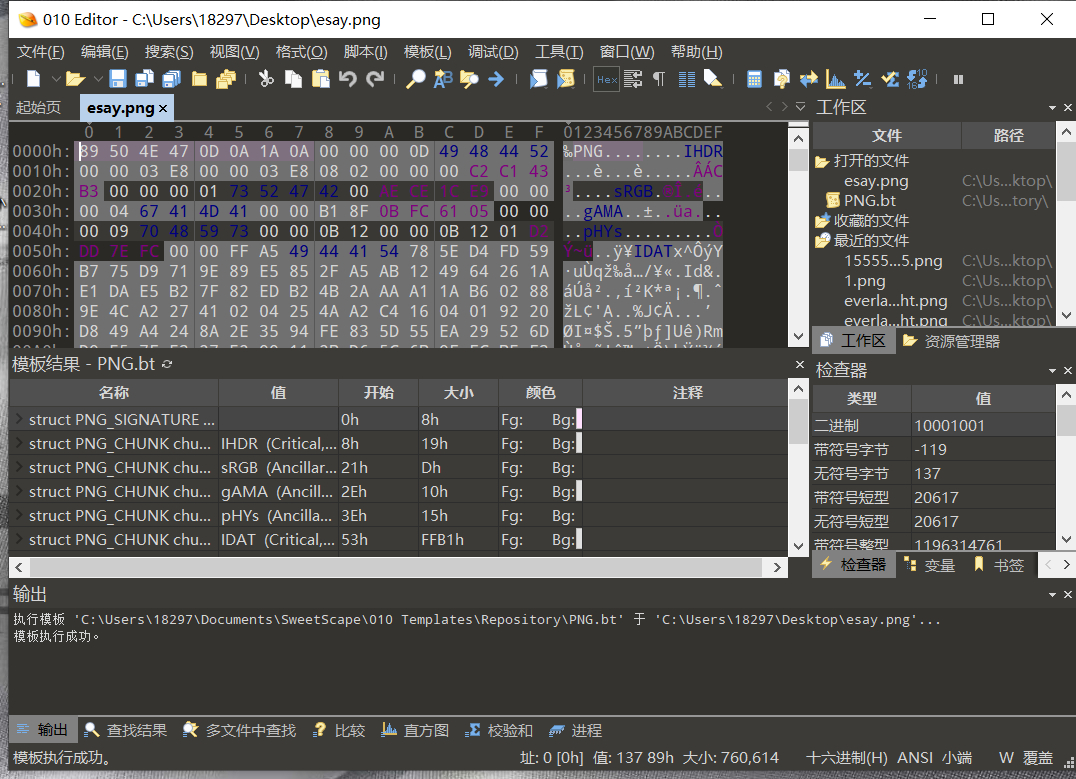This screenshot has width=1076, height=779.
Task: Save the file with the floppy icon
Action: (x=118, y=79)
